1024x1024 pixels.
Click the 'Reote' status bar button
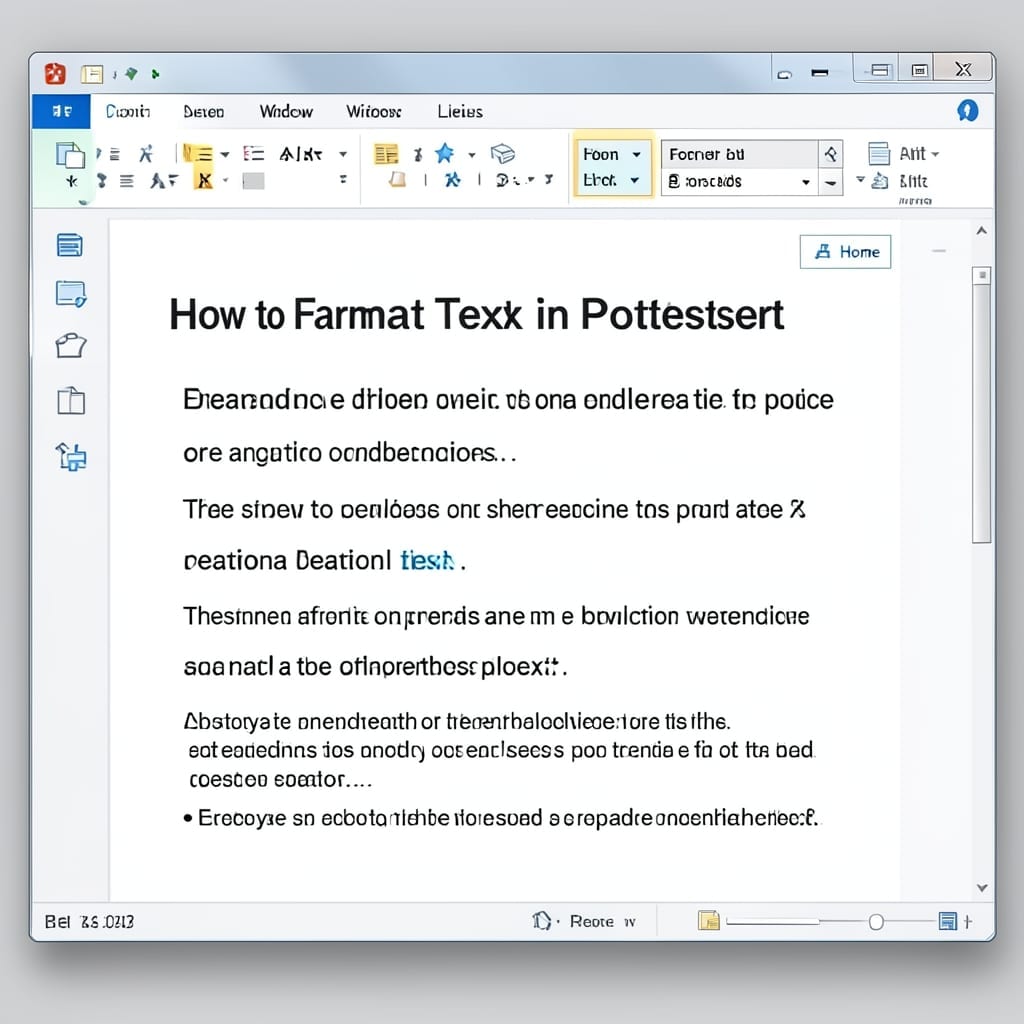pos(592,921)
